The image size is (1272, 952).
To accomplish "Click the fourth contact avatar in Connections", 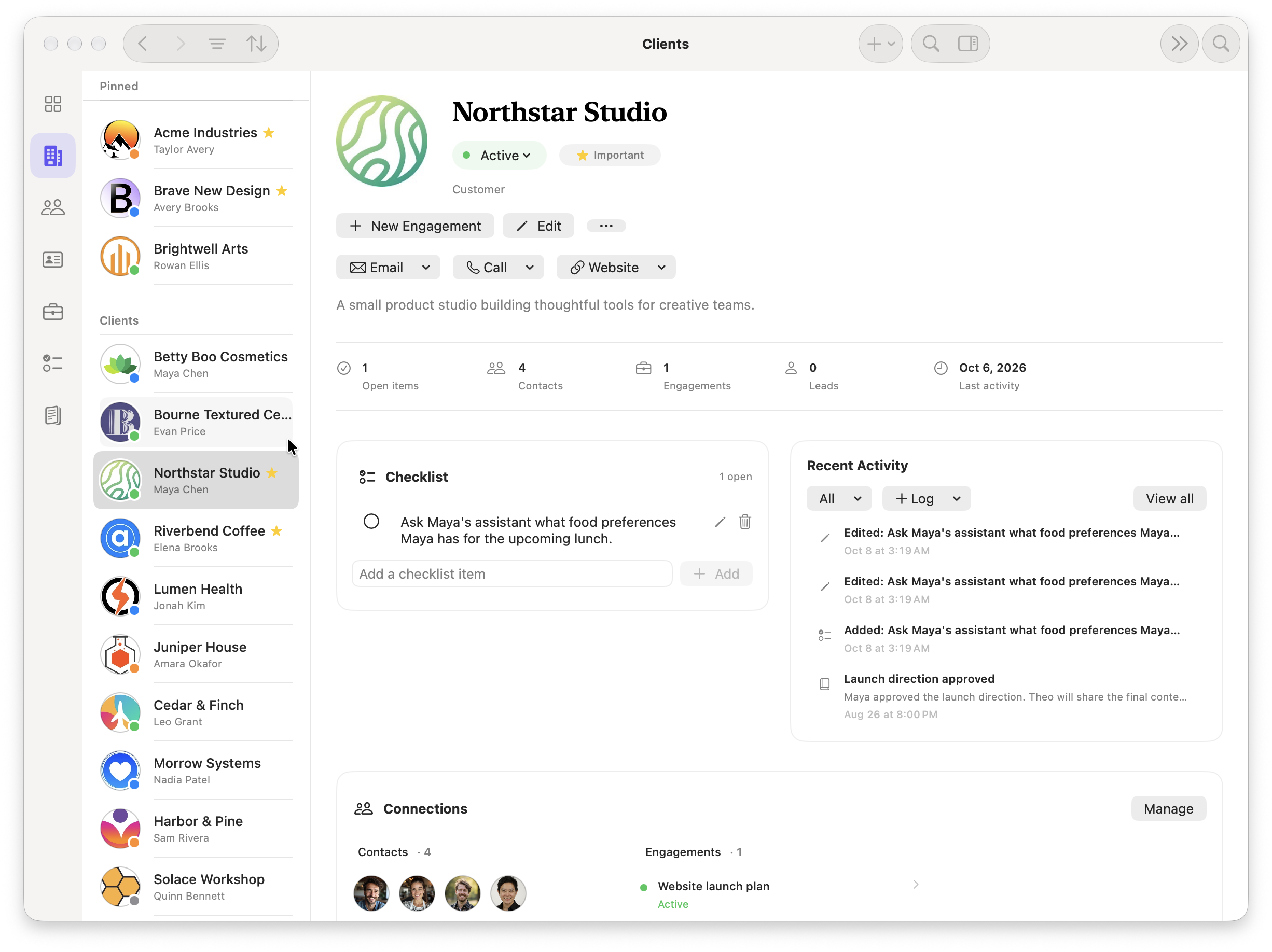I will point(508,893).
